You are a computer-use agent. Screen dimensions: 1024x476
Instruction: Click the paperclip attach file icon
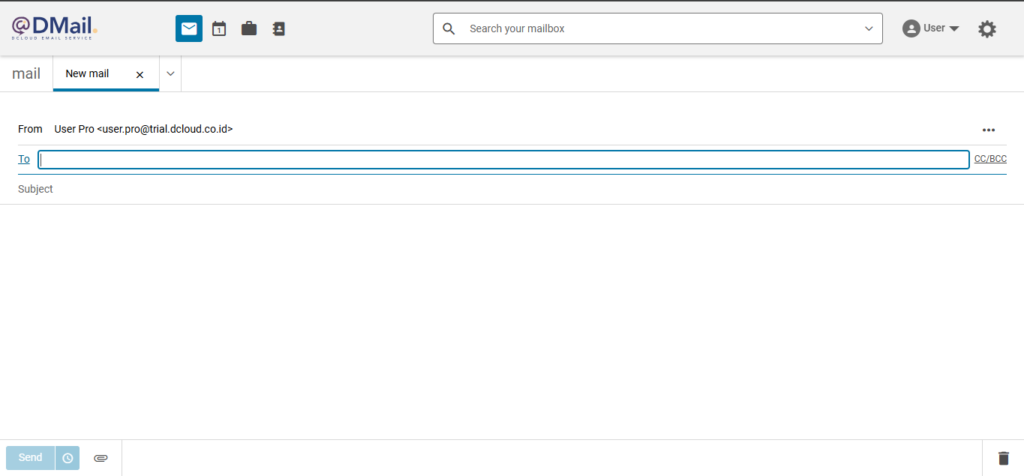point(101,458)
